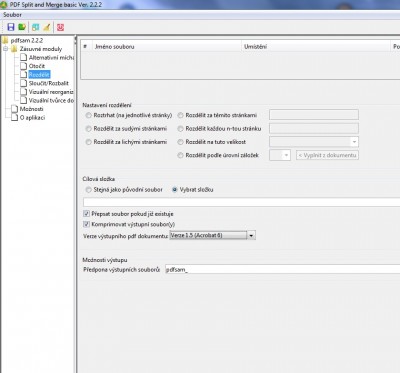The image size is (400, 373).
Task: Click the Vyplnit z dokumentu button
Action: tap(327, 155)
